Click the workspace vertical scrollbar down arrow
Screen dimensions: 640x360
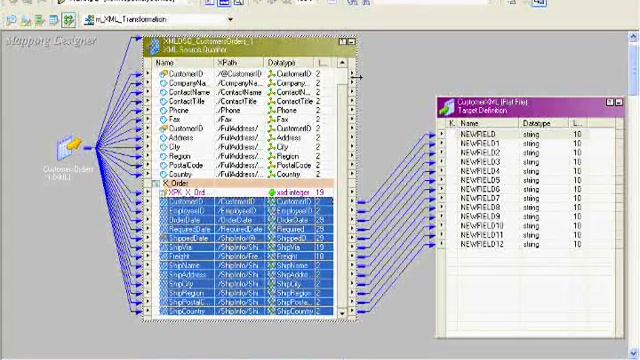[x=633, y=353]
